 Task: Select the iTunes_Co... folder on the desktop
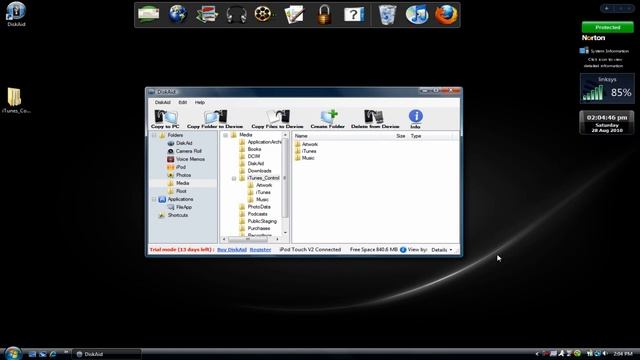pyautogui.click(x=16, y=100)
